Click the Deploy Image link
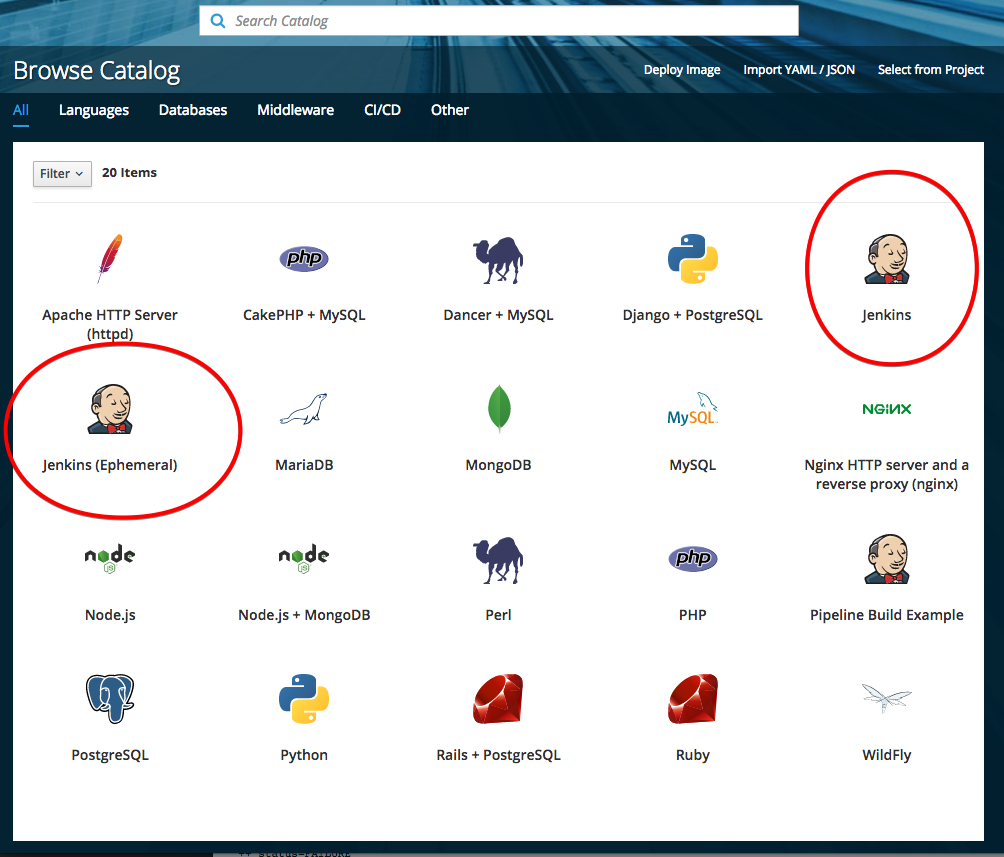 click(682, 70)
